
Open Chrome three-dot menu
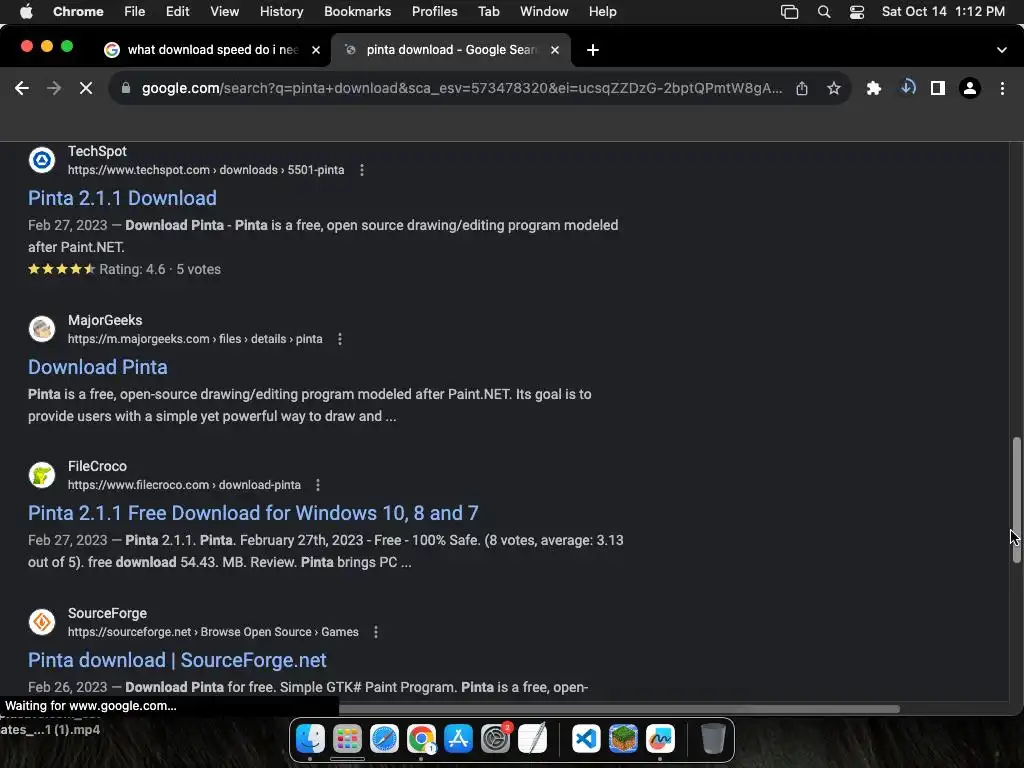(x=1002, y=88)
